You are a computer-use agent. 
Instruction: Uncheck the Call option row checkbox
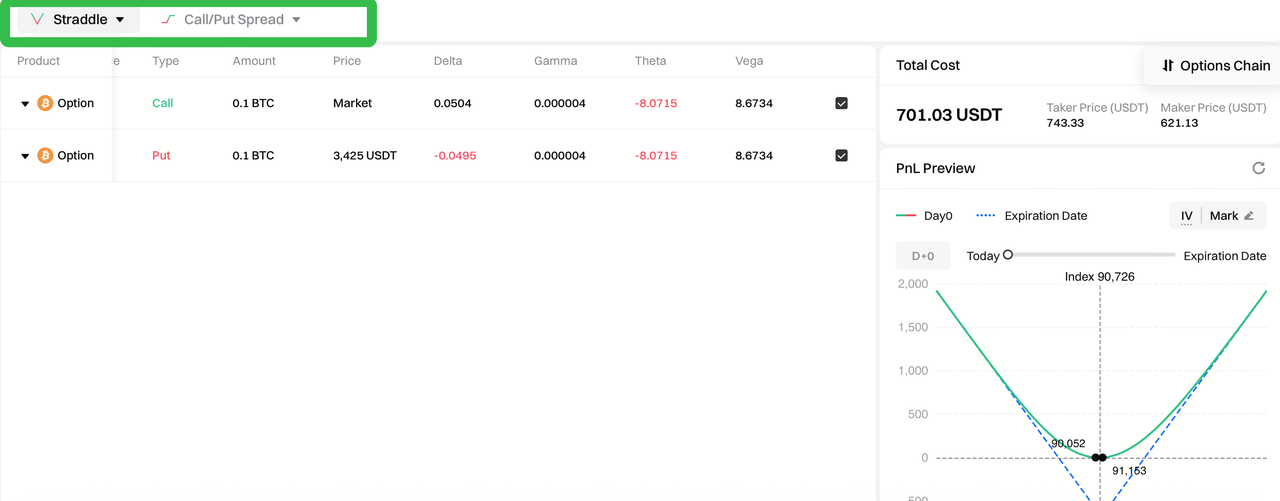841,103
